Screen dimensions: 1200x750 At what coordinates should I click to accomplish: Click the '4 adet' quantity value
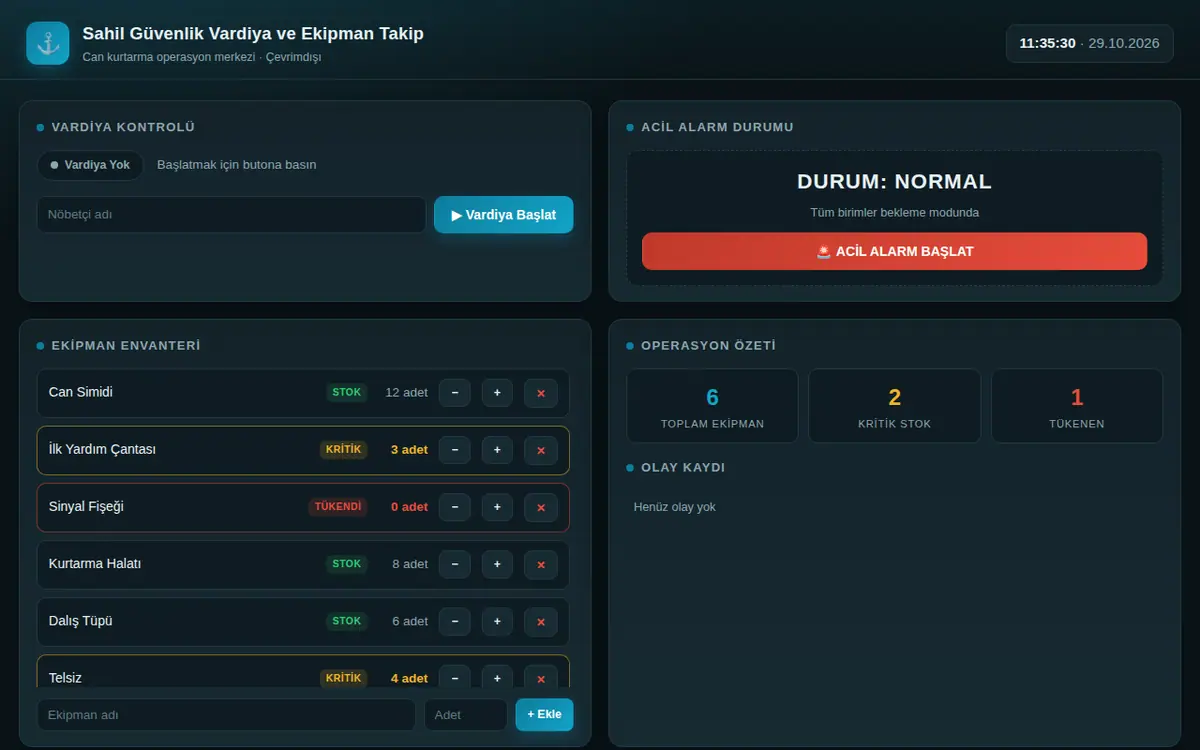(x=409, y=678)
